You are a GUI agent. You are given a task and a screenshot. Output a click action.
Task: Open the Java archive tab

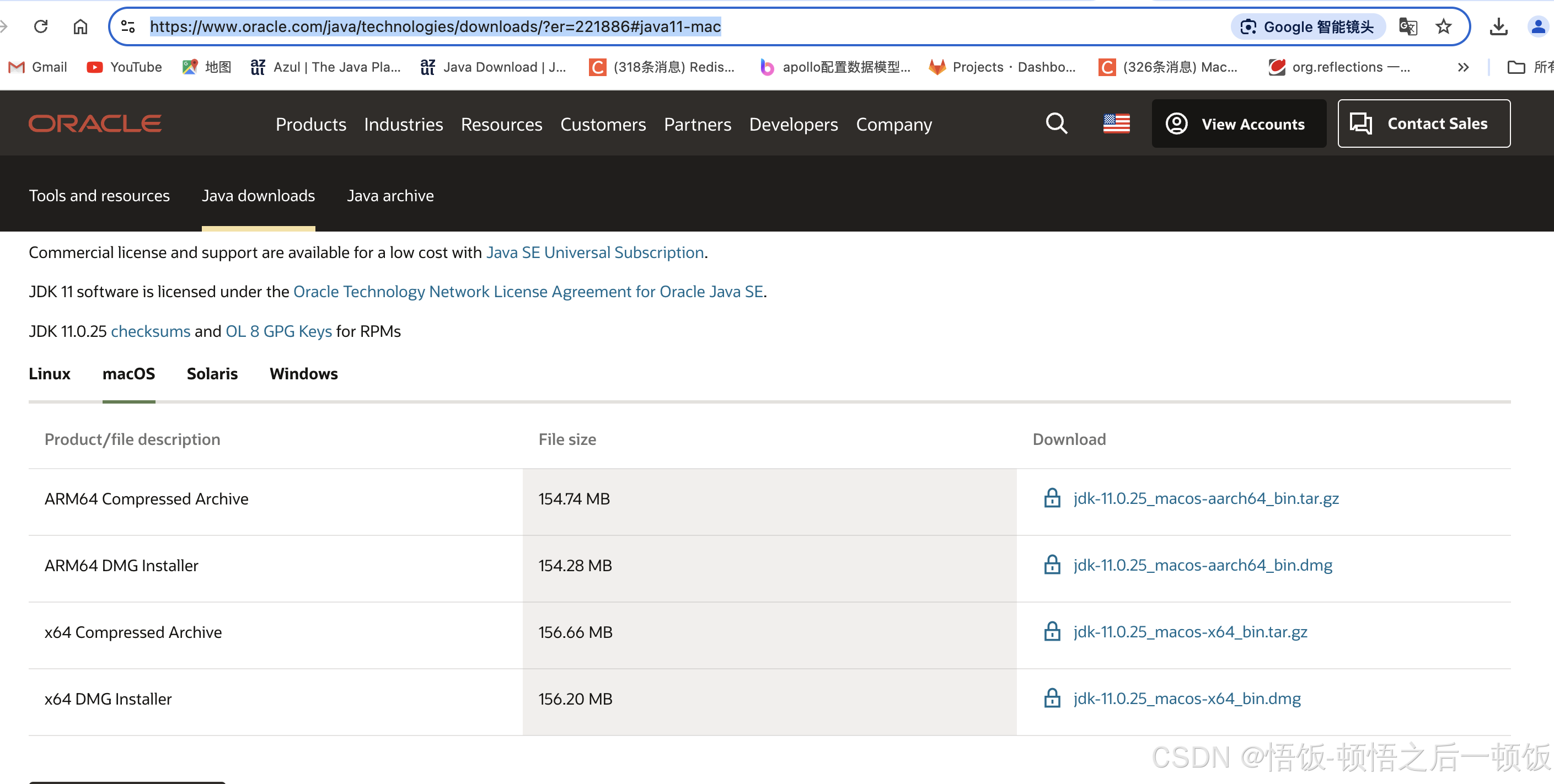tap(390, 195)
